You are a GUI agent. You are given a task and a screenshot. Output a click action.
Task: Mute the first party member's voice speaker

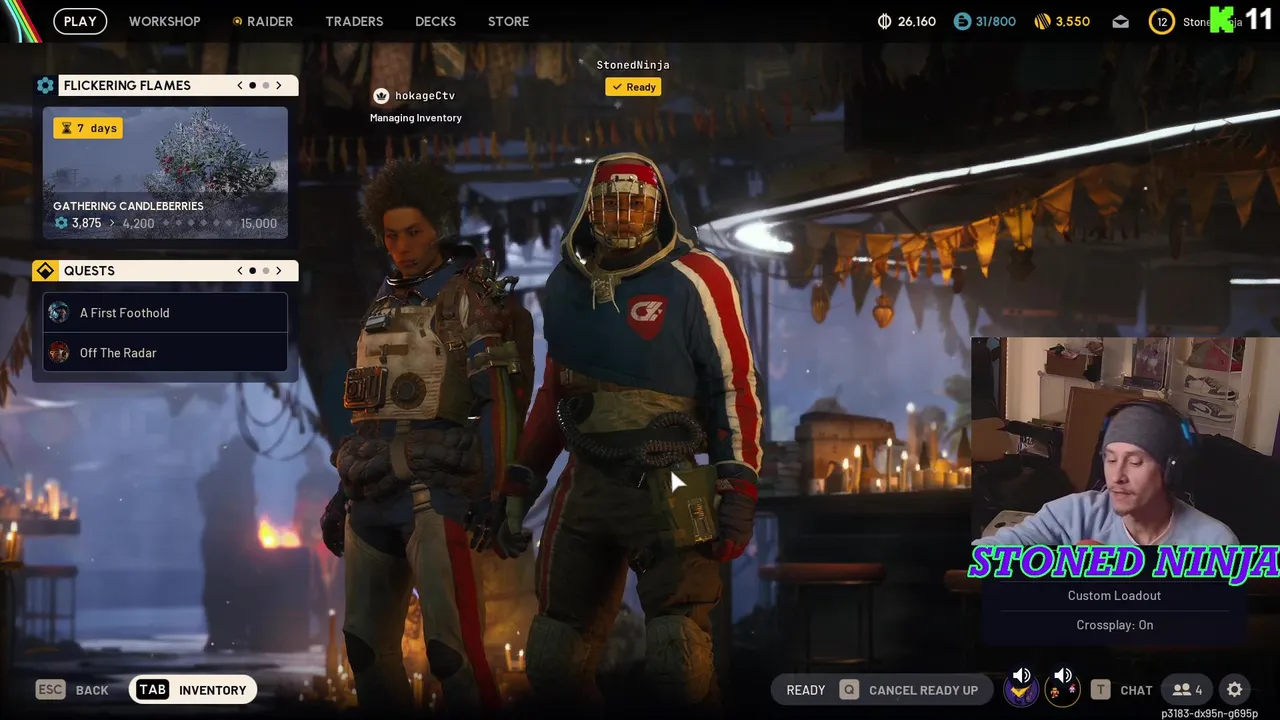1022,676
